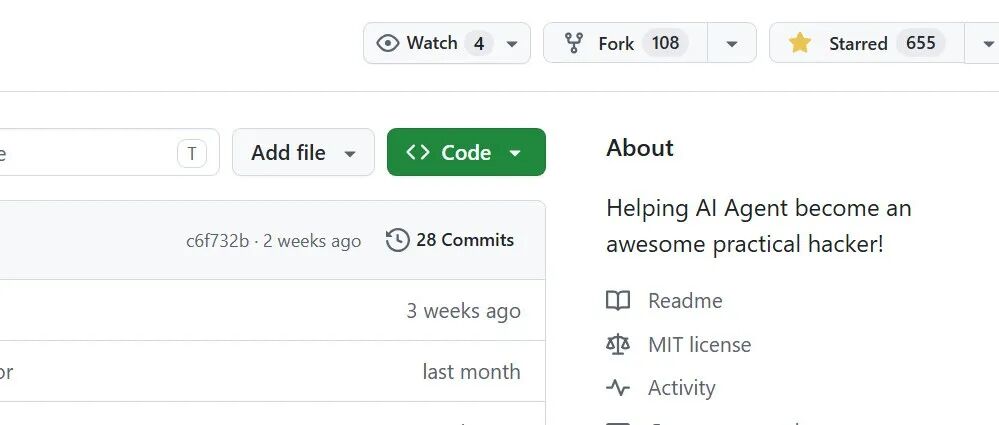Click the '2 weeks ago' commit timestamp
The image size is (999, 425).
click(312, 241)
